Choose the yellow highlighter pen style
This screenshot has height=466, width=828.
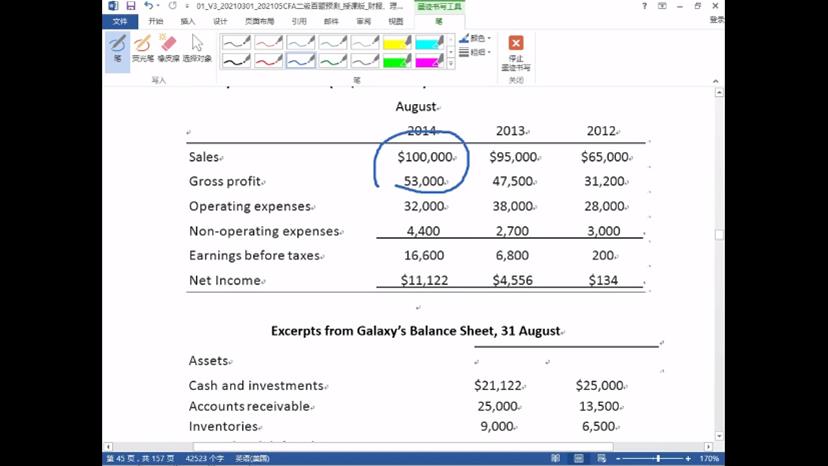(x=397, y=43)
